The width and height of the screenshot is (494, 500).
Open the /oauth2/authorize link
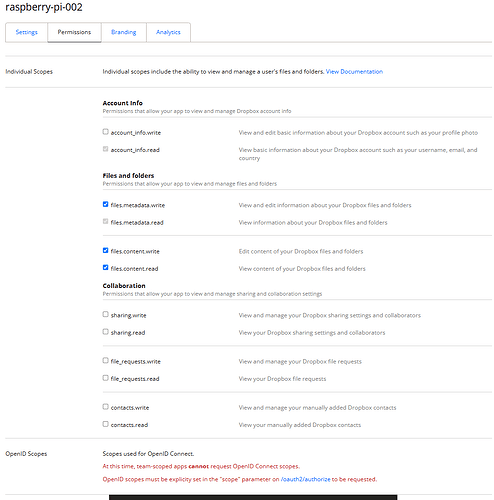tap(305, 479)
